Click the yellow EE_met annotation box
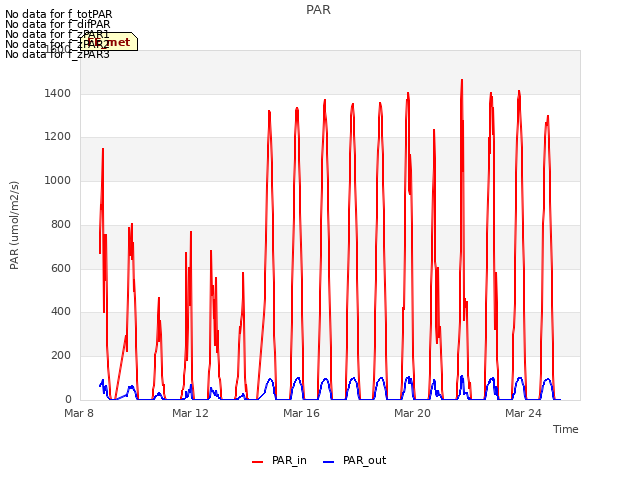Viewport: 640px width, 480px height. [109, 42]
